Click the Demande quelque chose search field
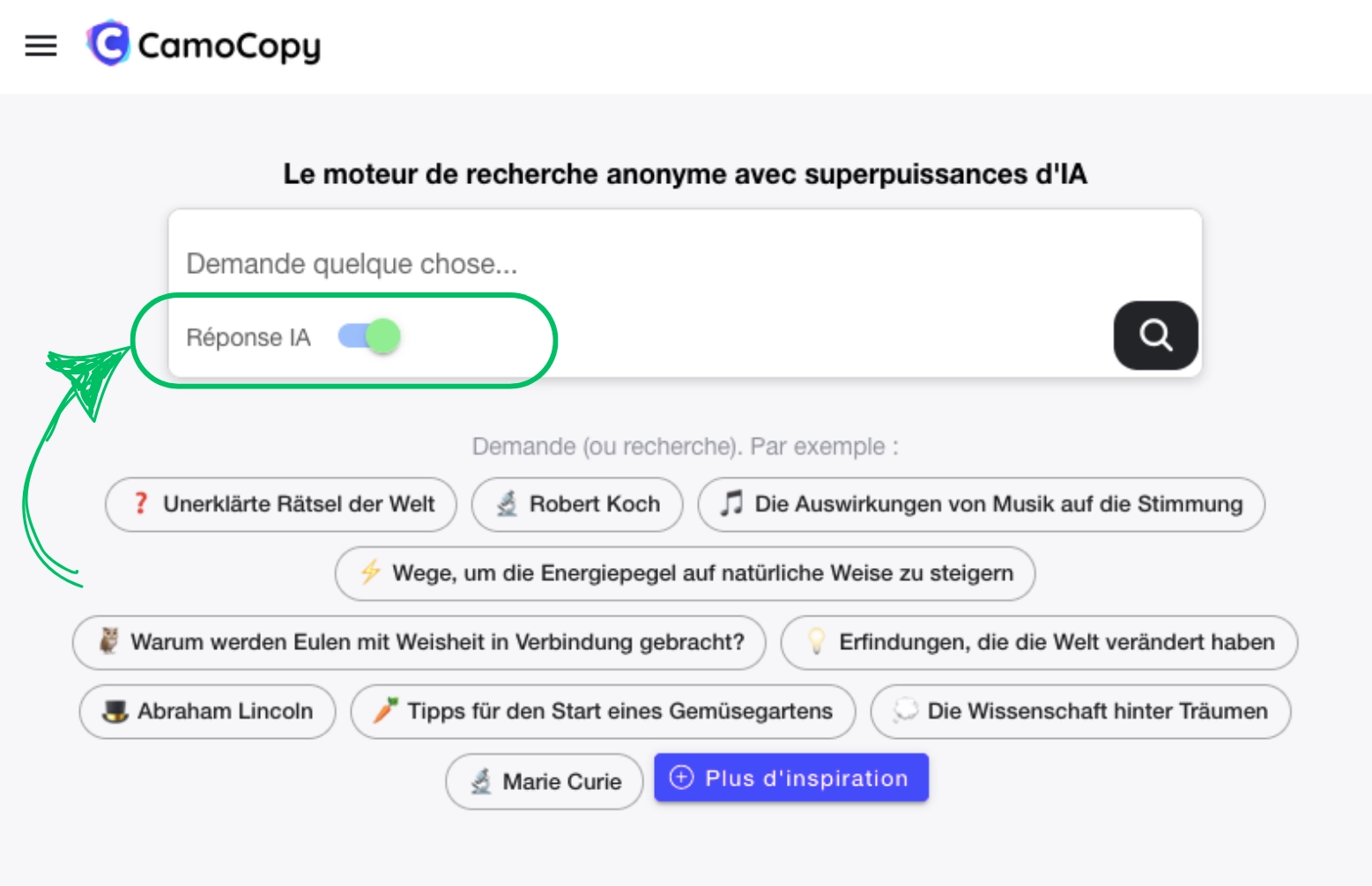1372x886 pixels. tap(617, 262)
